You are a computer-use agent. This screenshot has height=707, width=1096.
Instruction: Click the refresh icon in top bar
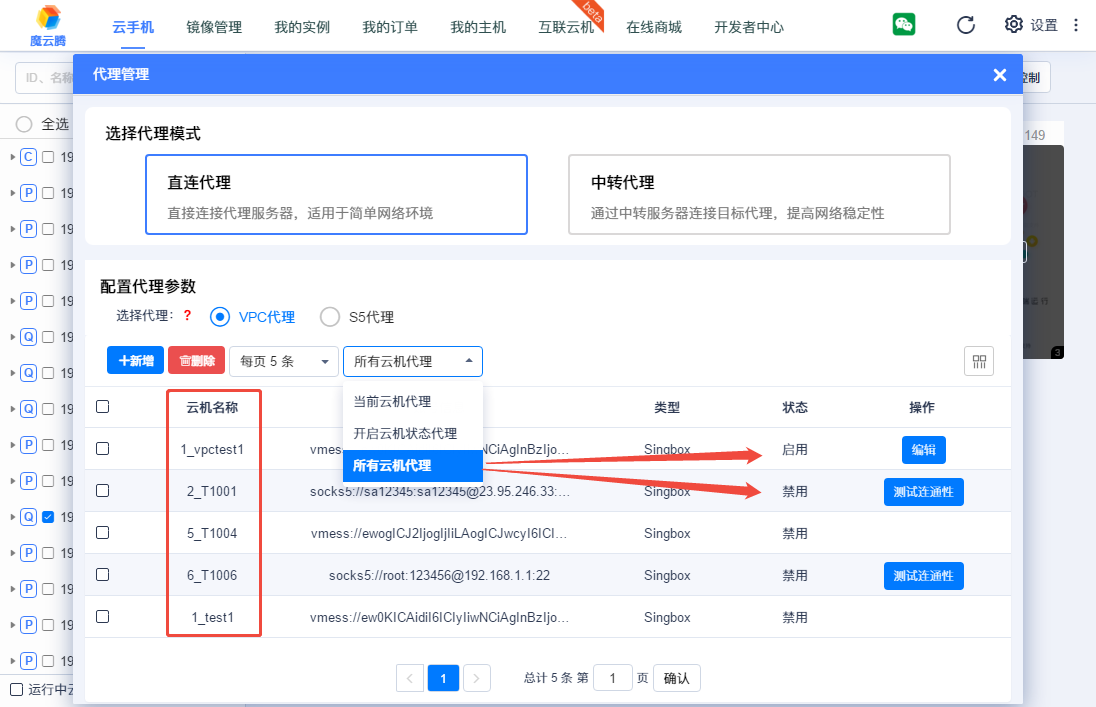[965, 25]
